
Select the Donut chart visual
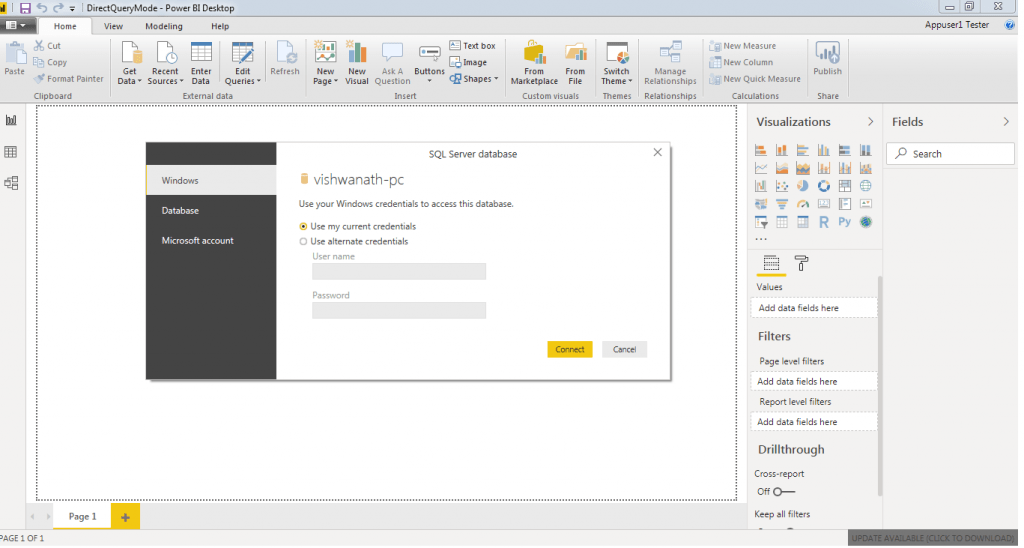click(824, 186)
